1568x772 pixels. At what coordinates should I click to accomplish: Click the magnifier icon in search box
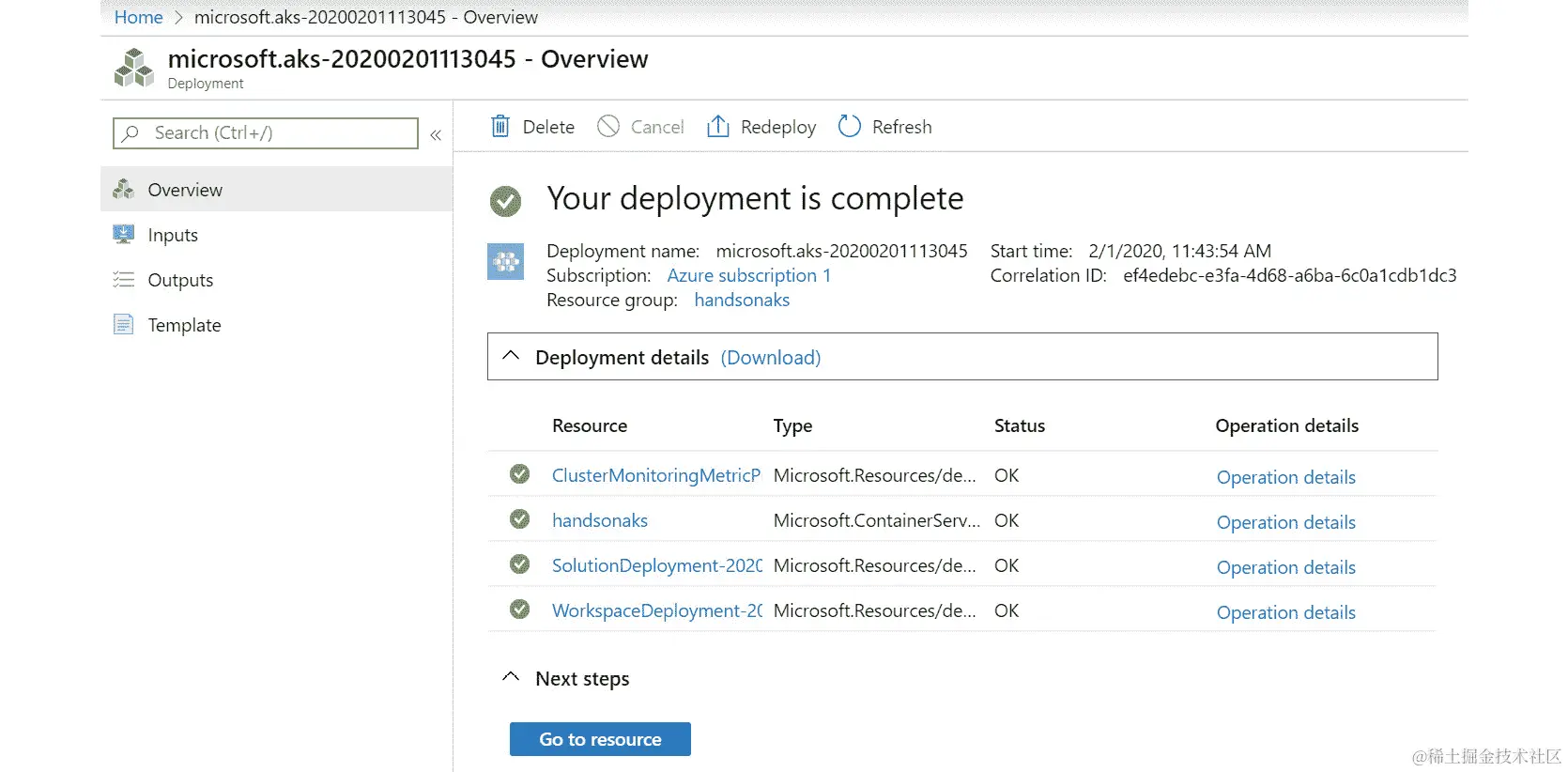pyautogui.click(x=131, y=133)
